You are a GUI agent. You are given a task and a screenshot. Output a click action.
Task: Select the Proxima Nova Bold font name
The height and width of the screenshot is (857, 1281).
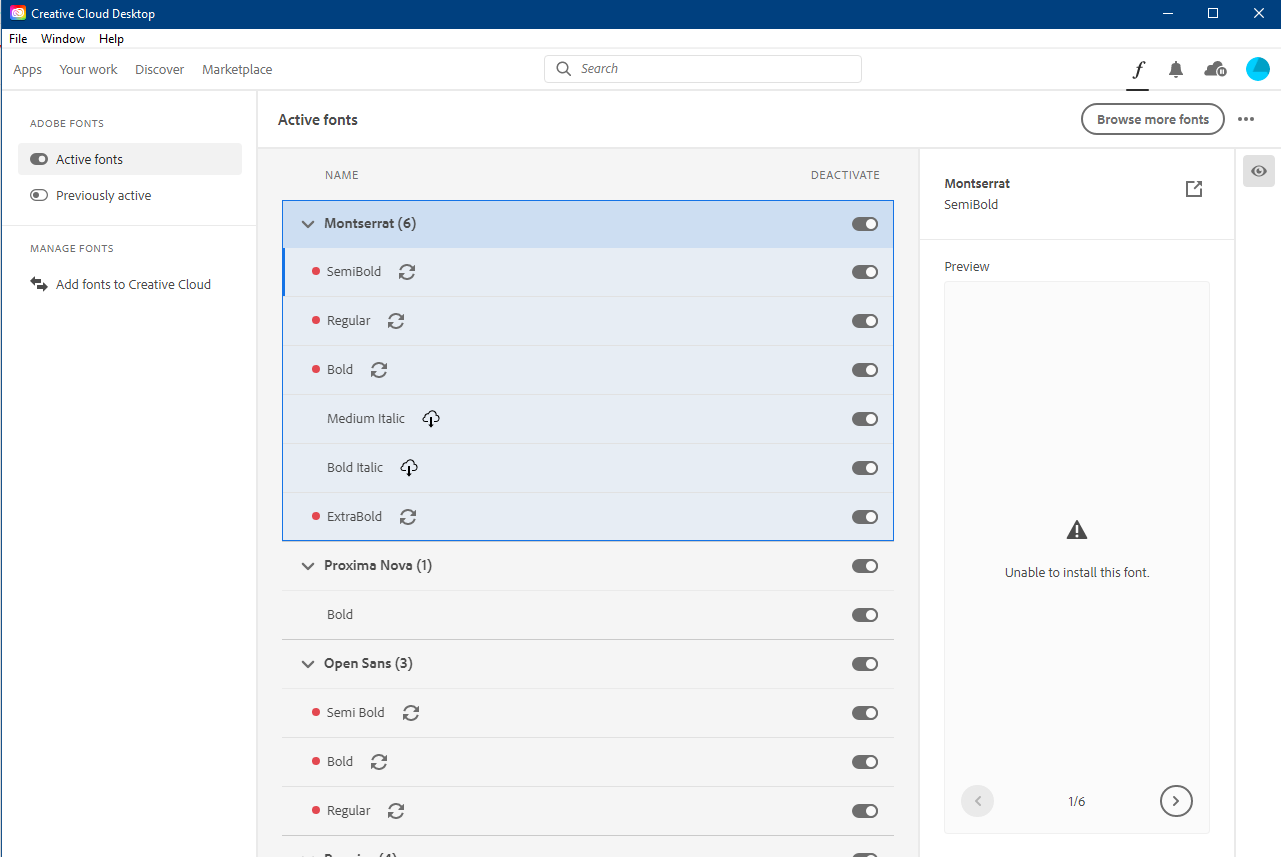[x=340, y=615]
